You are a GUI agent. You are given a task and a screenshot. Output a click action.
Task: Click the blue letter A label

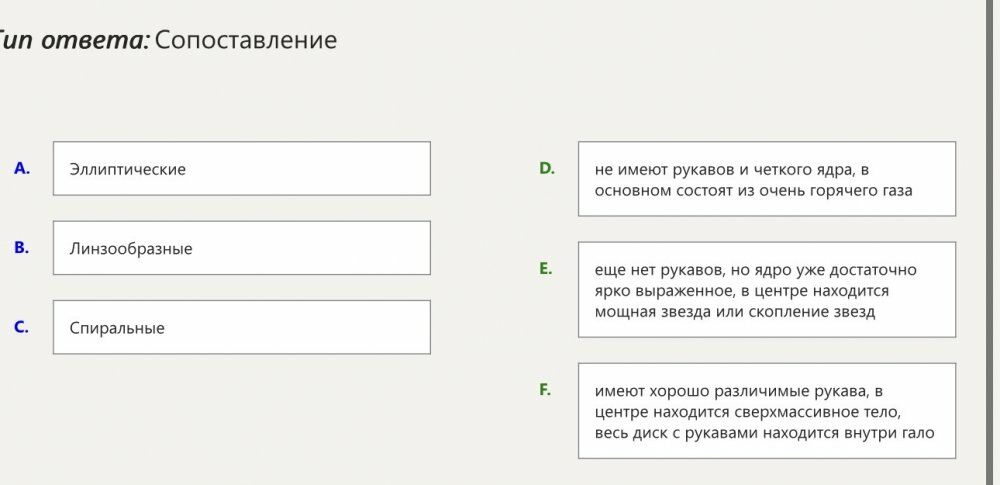tap(22, 168)
